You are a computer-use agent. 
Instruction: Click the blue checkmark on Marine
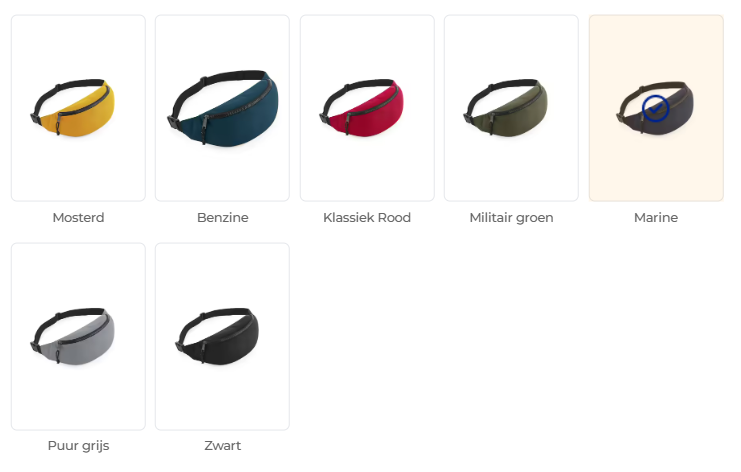656,108
